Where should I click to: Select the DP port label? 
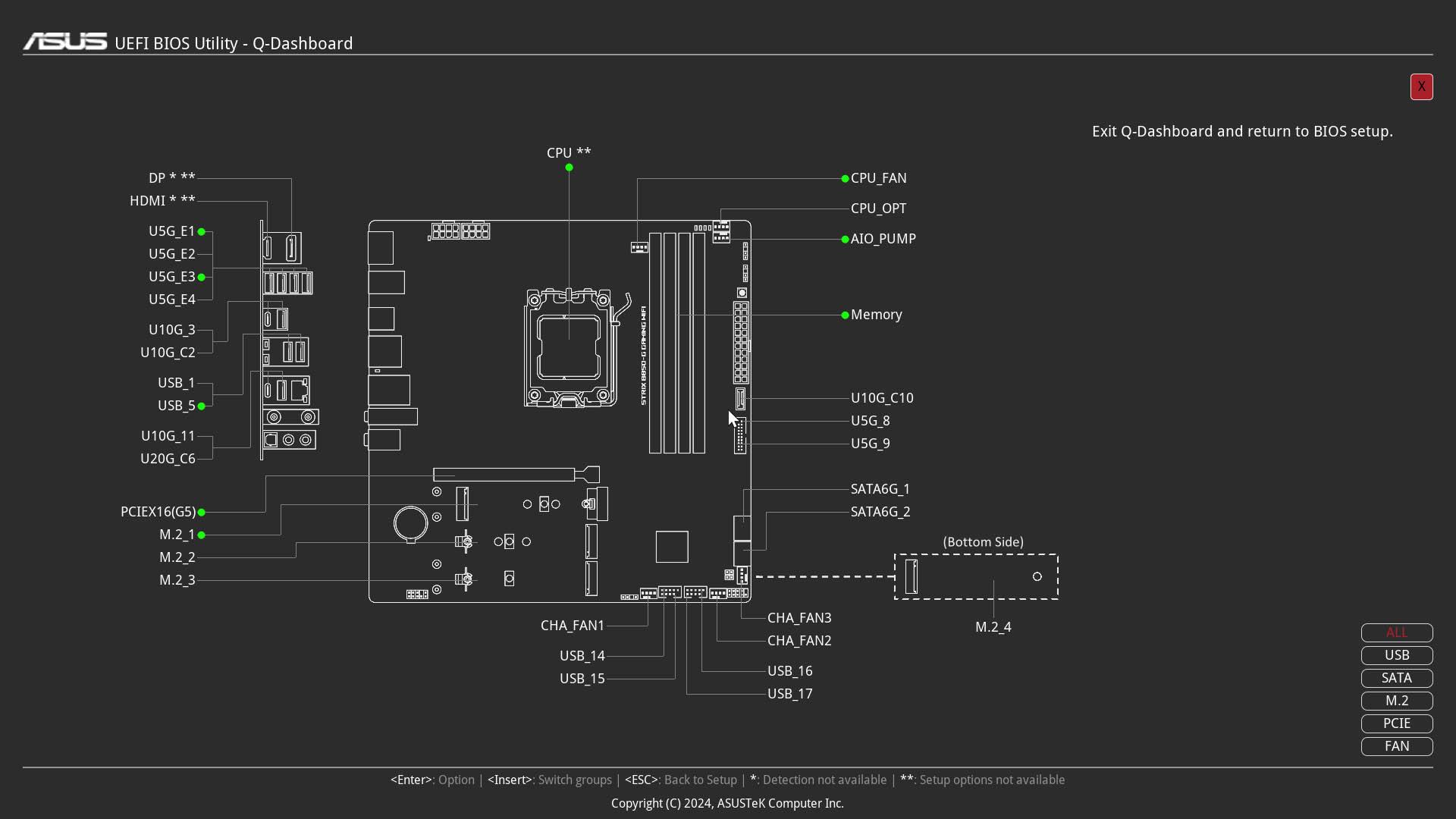(x=172, y=178)
